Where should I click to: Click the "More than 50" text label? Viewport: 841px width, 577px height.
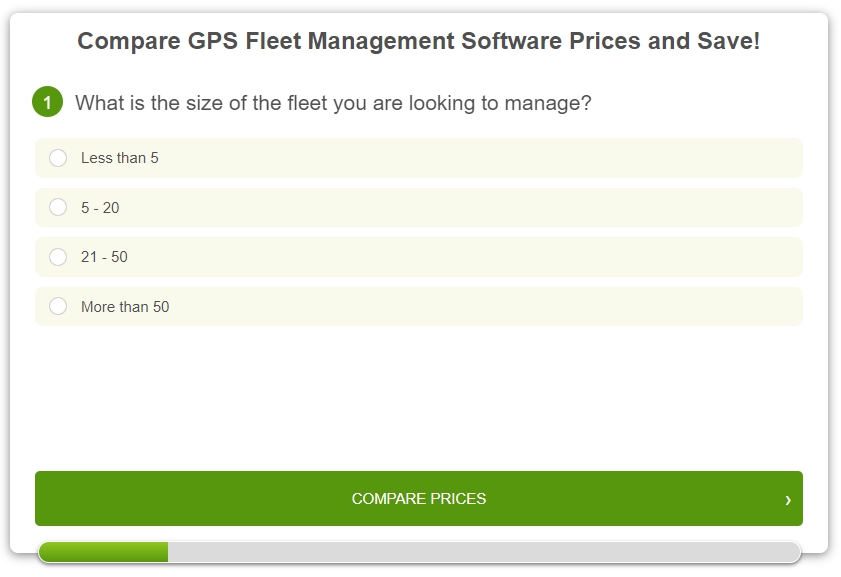click(123, 306)
